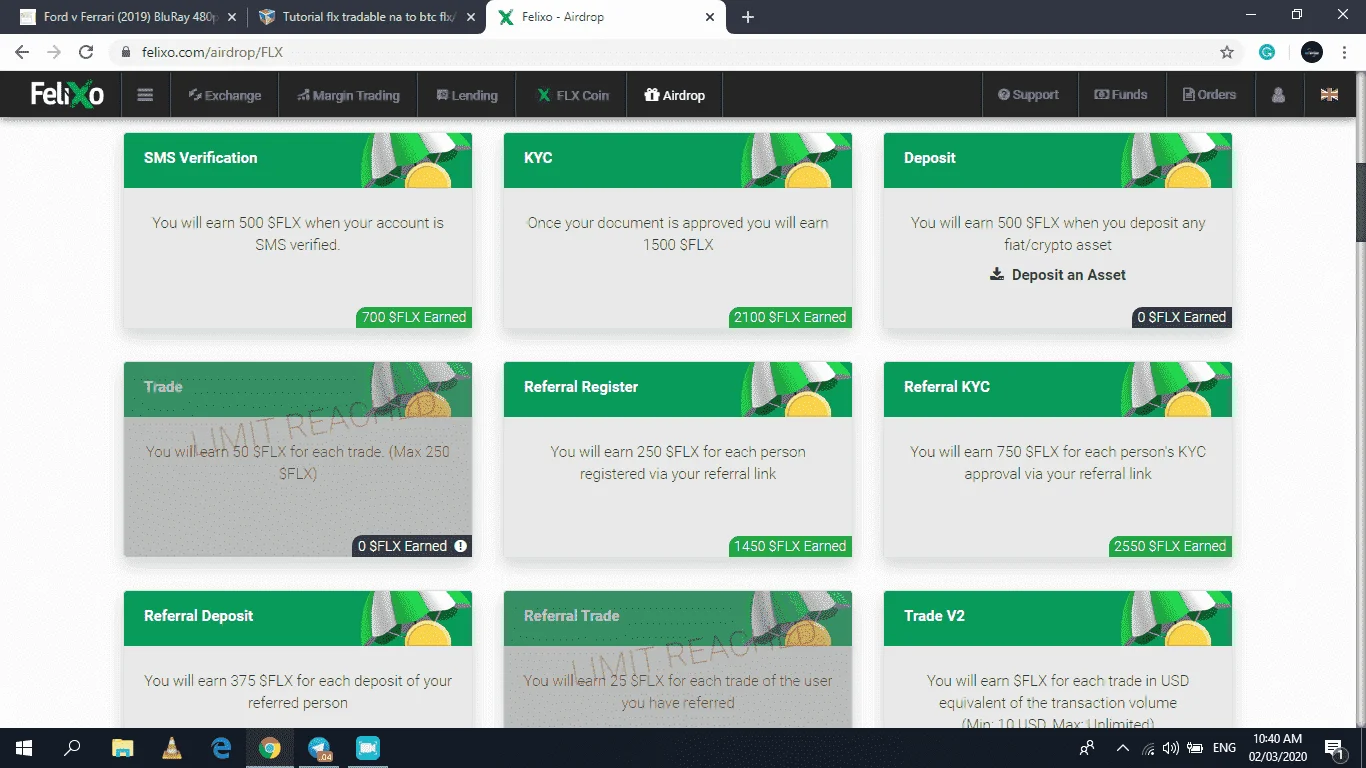Screen dimensions: 1366x768
Task: Open the Orders page
Action: (1209, 95)
